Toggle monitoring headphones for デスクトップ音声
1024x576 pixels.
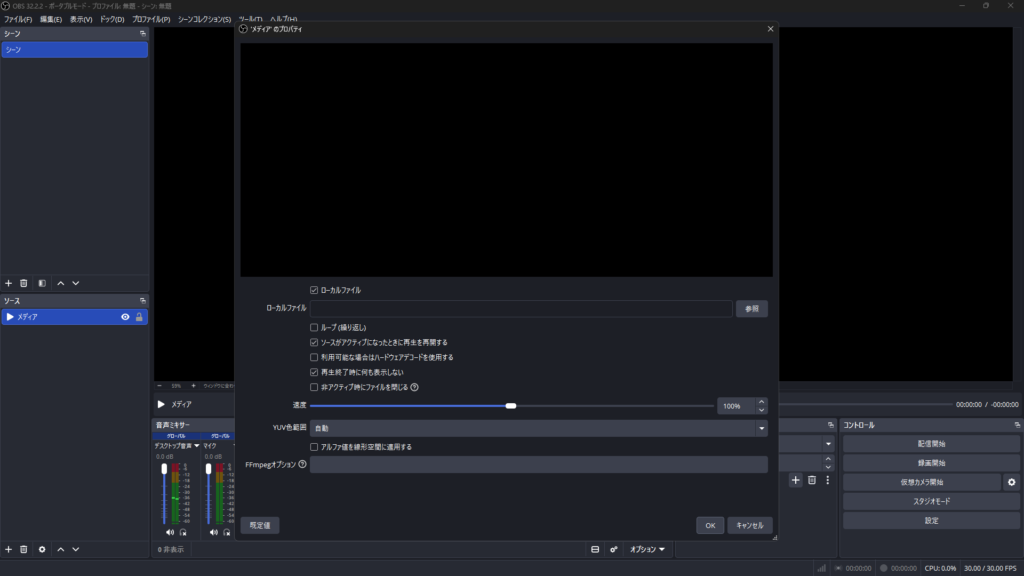click(x=183, y=532)
